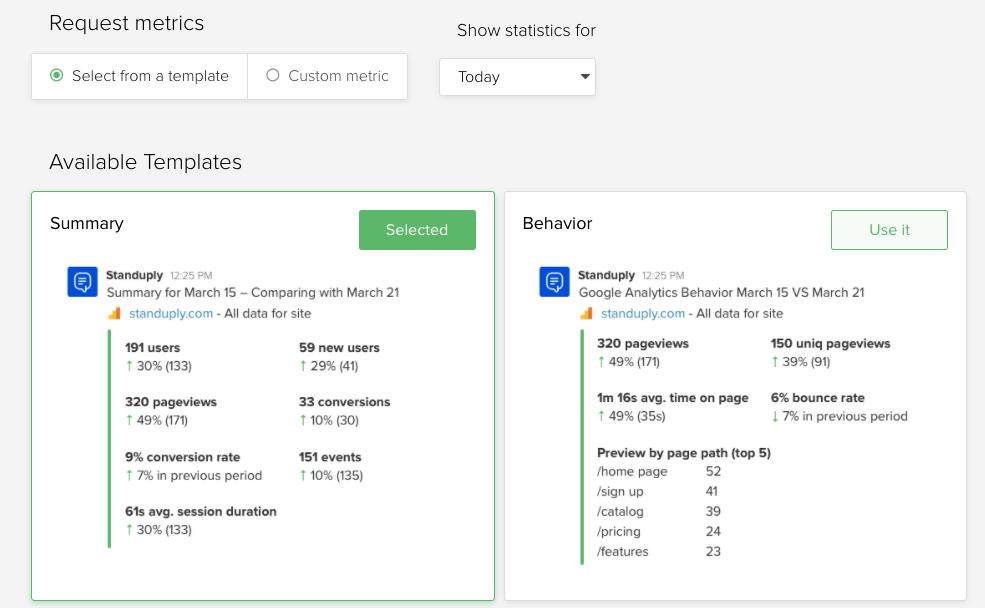Click Standuply avatar icon in Summary card
This screenshot has height=608, width=985.
82,282
